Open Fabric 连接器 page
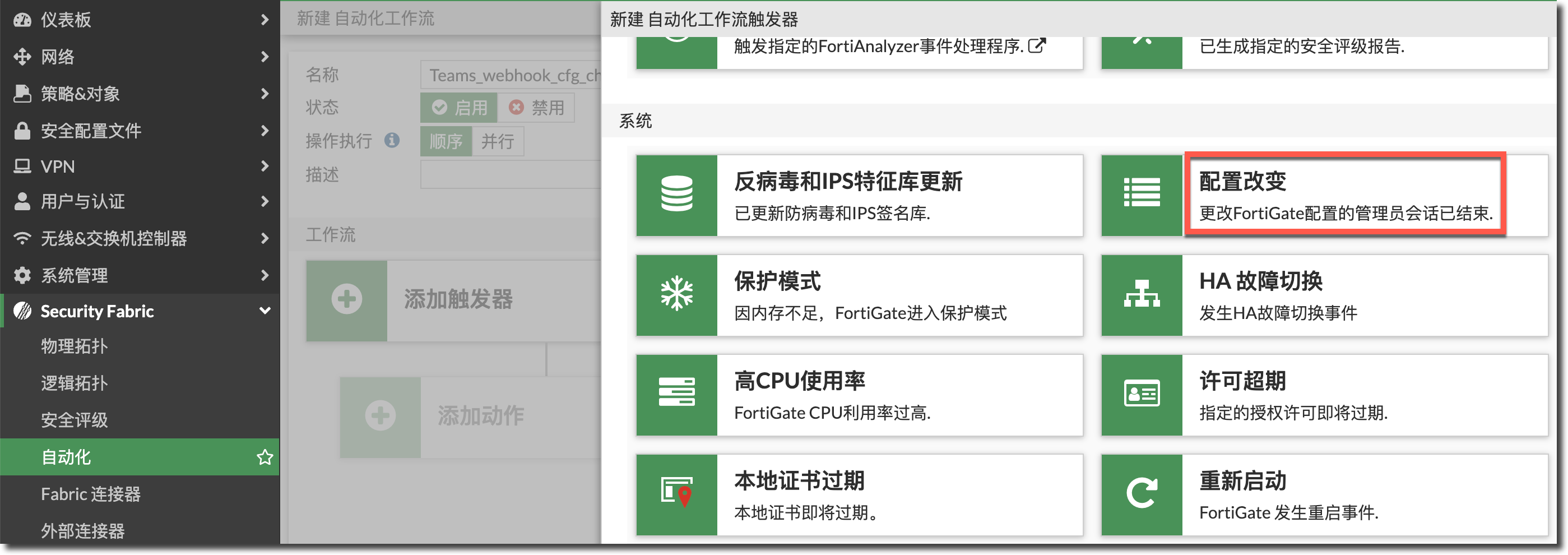This screenshot has height=555, width=1568. coord(91,493)
